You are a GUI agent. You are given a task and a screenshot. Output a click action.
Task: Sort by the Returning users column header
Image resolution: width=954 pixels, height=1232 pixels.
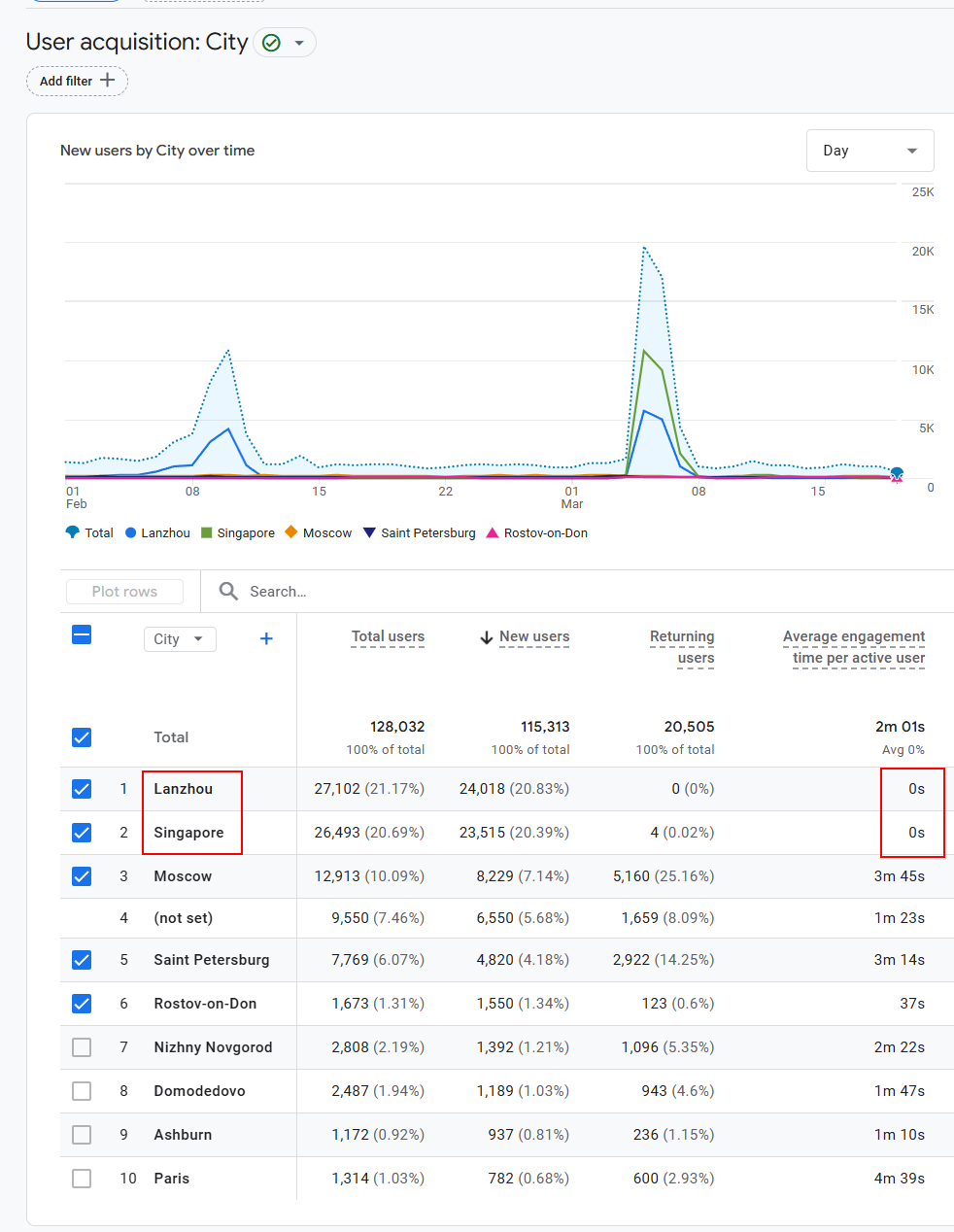click(x=682, y=647)
